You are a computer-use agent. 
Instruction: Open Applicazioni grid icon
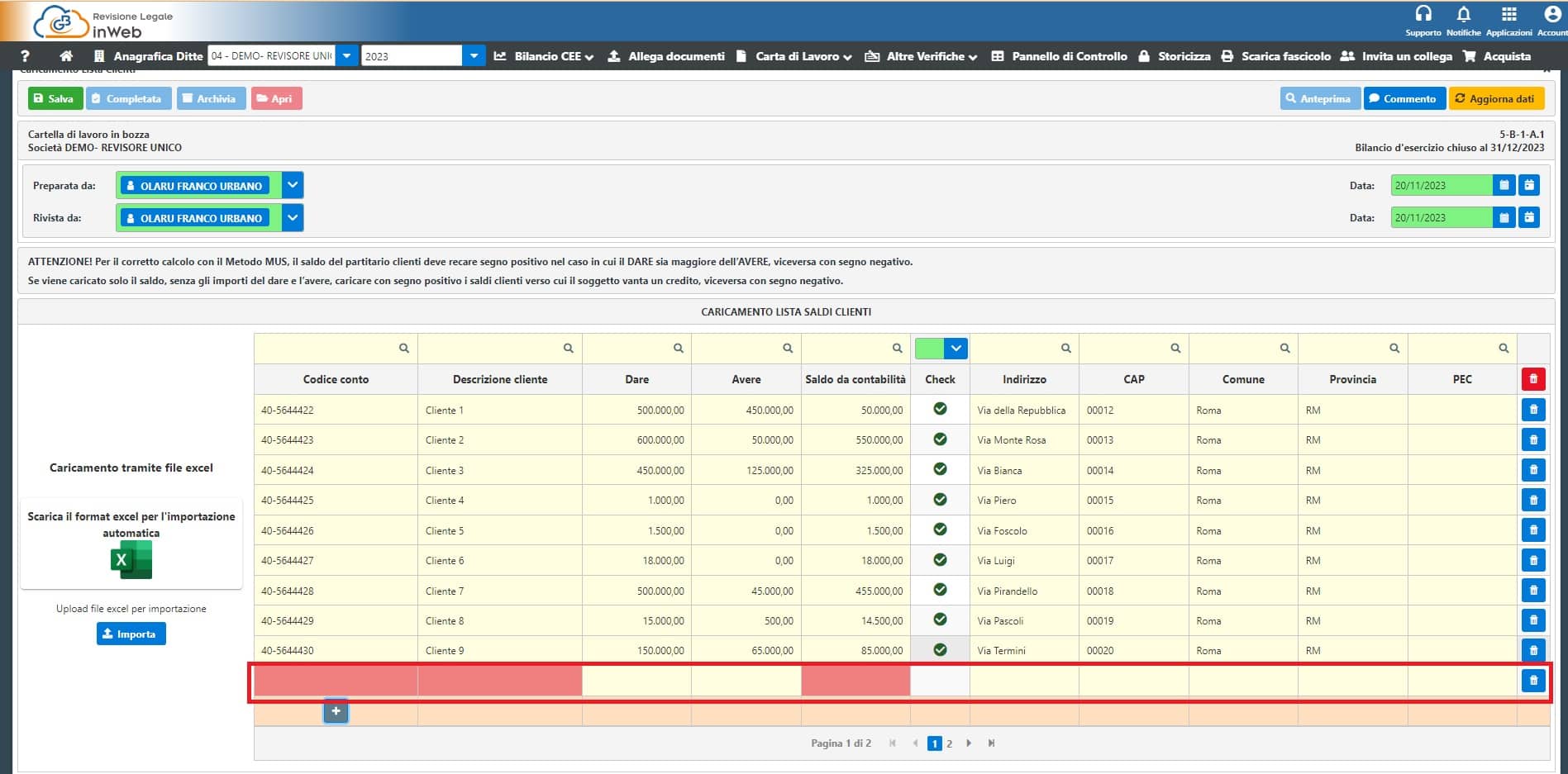(1508, 14)
